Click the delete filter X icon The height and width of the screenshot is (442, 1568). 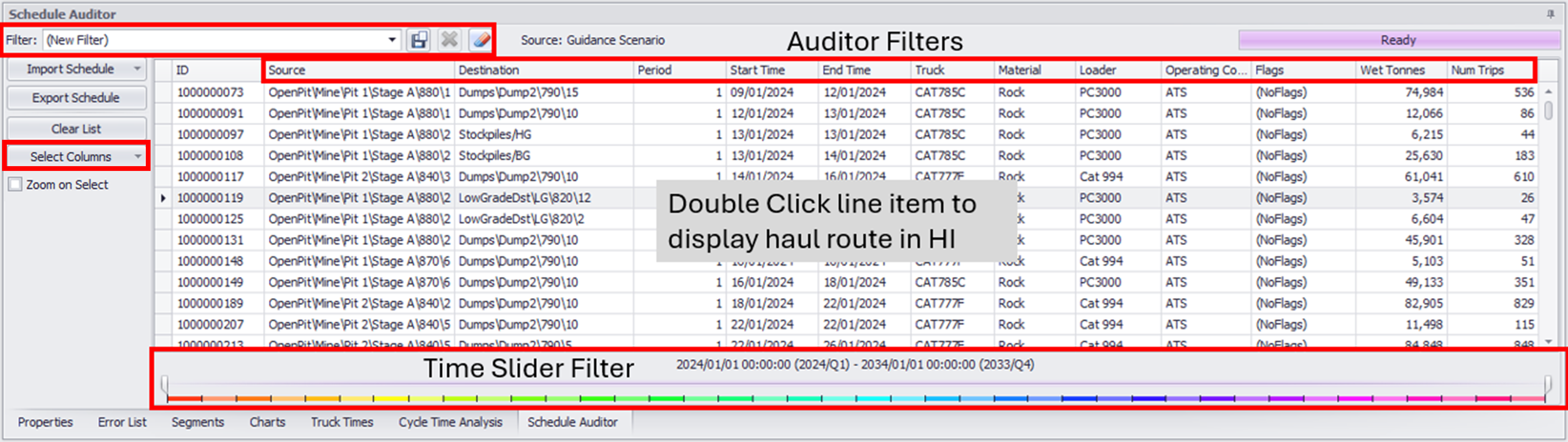pyautogui.click(x=449, y=40)
